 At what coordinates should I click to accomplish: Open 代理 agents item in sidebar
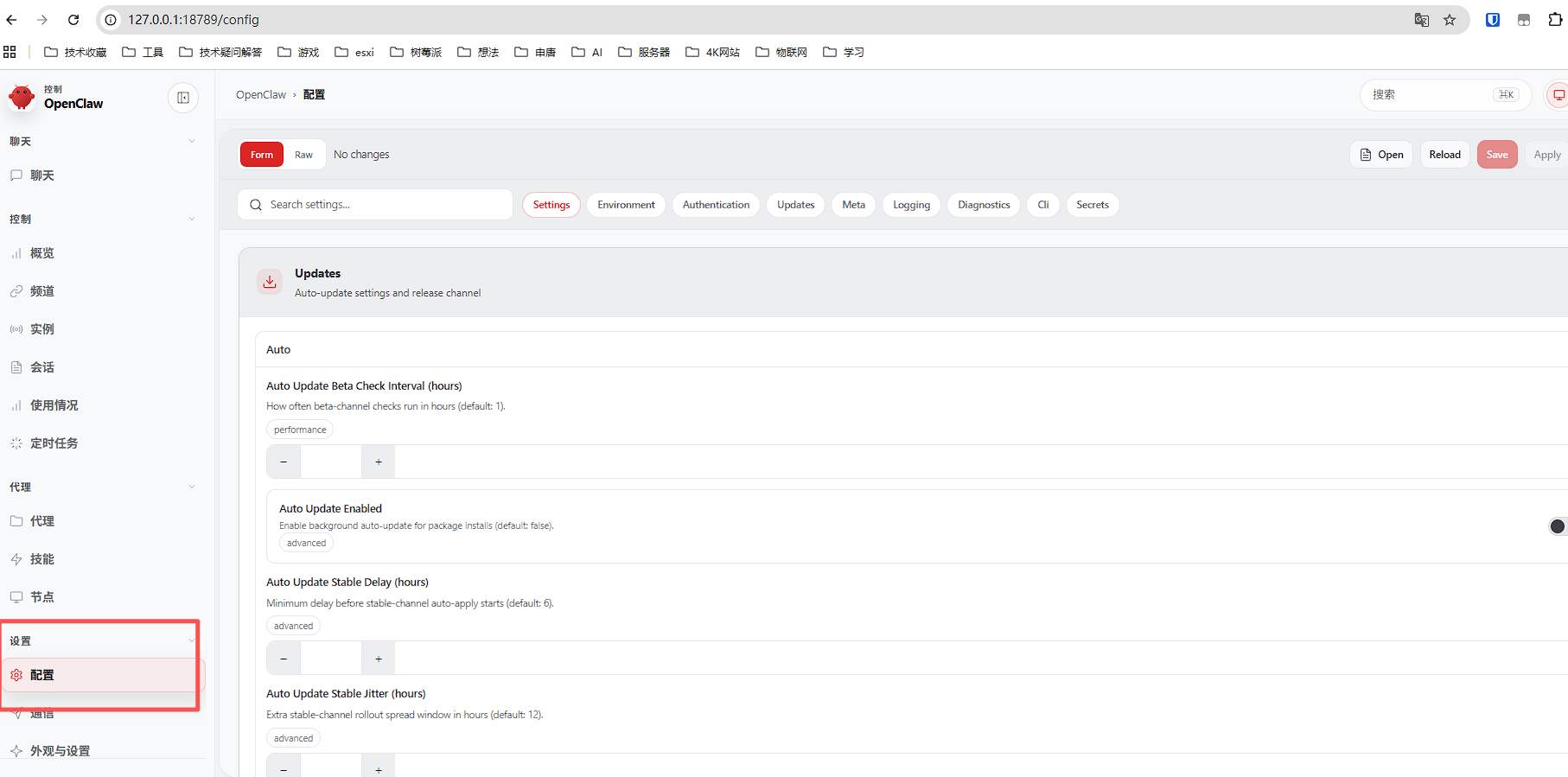coord(103,521)
